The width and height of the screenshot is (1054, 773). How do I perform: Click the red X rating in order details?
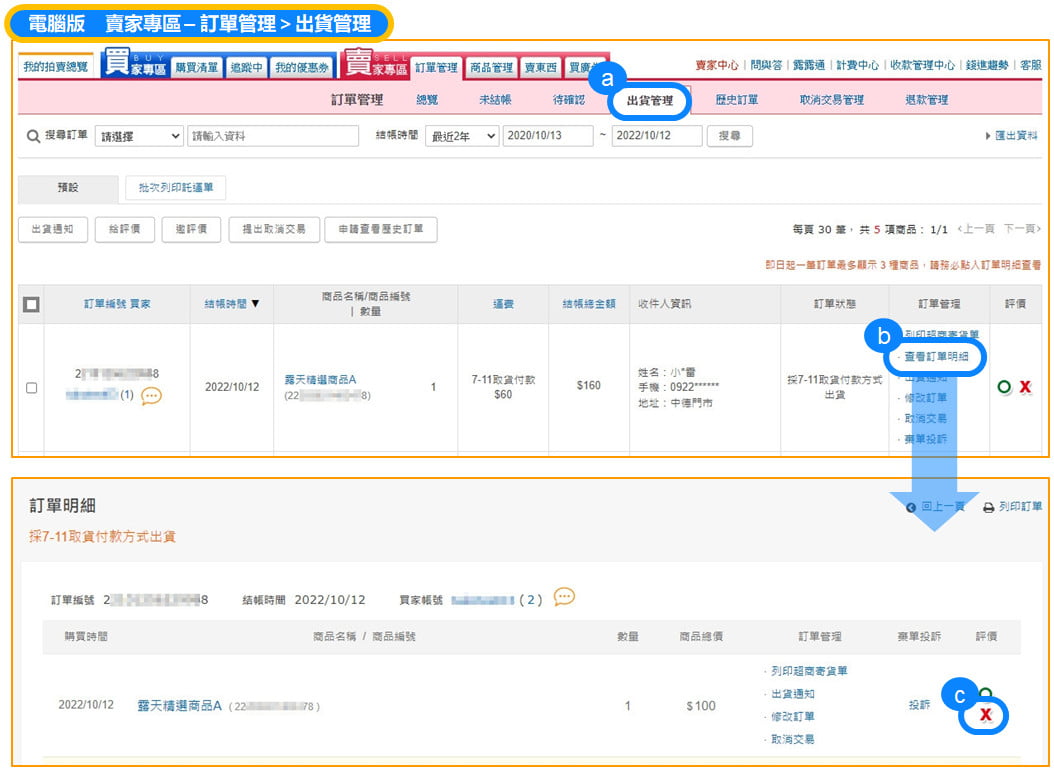pos(986,714)
